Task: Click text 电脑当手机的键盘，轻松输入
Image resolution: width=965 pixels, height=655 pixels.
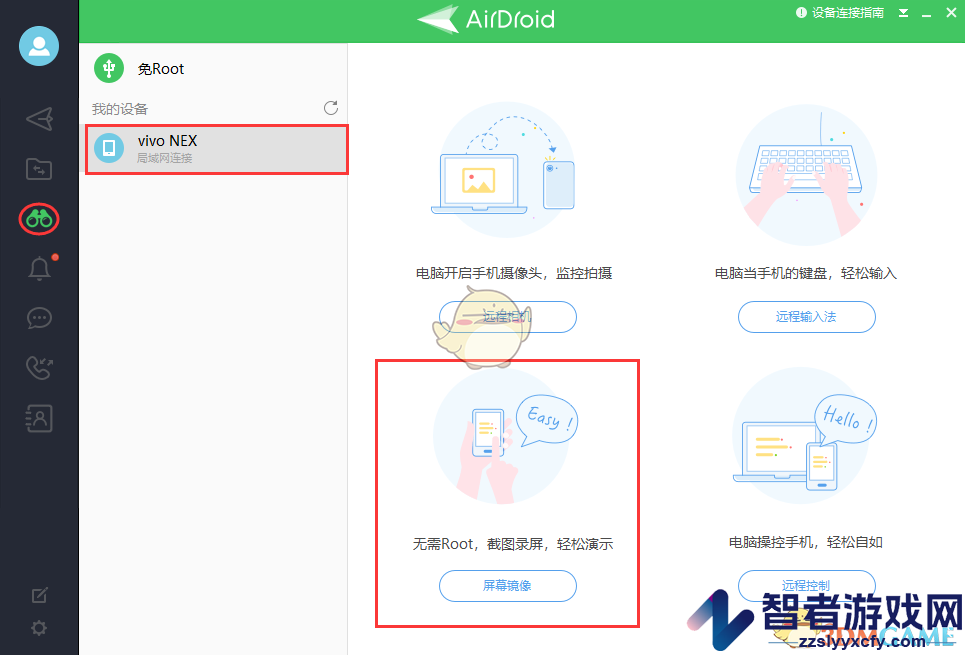Action: 806,273
